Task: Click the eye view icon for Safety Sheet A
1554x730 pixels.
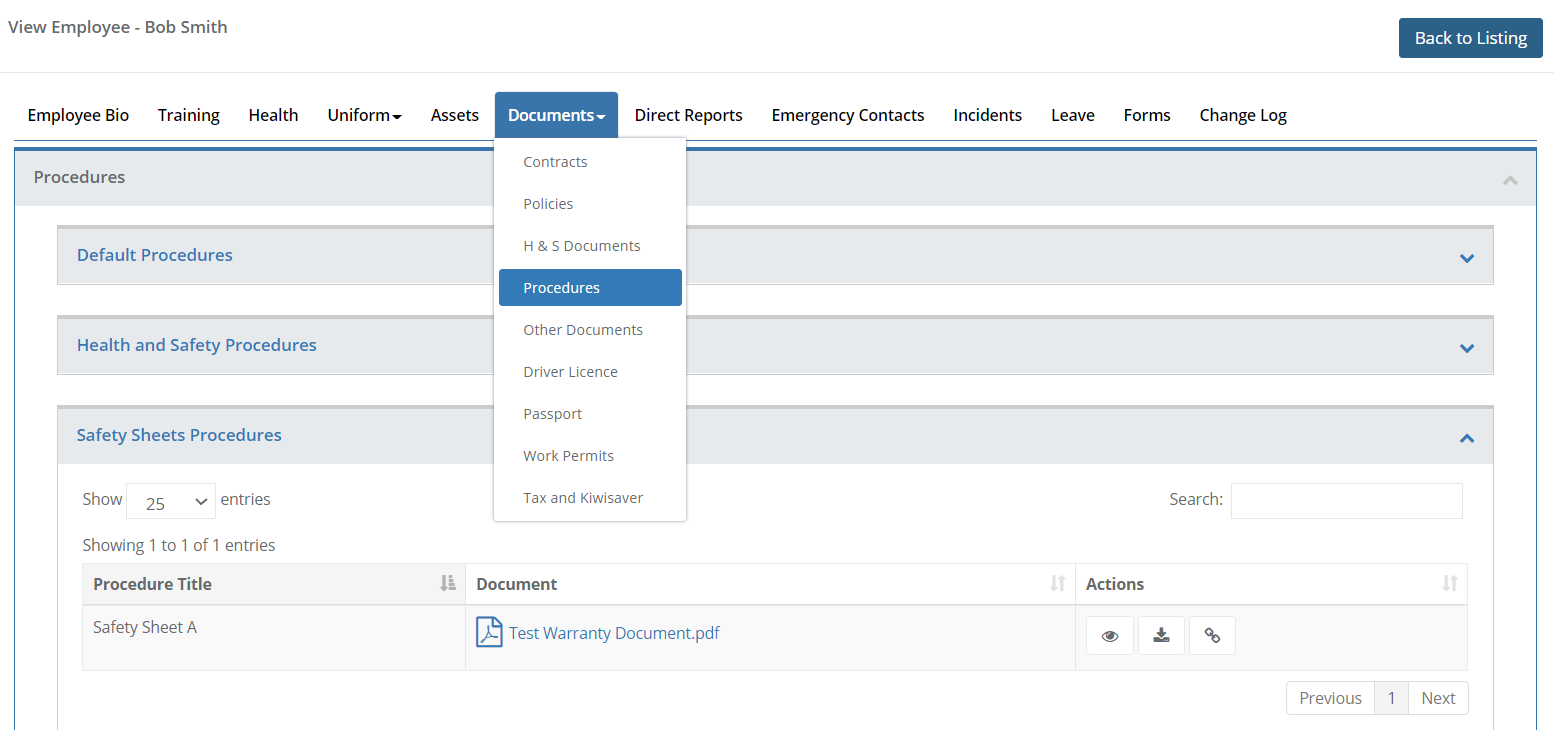Action: point(1110,636)
